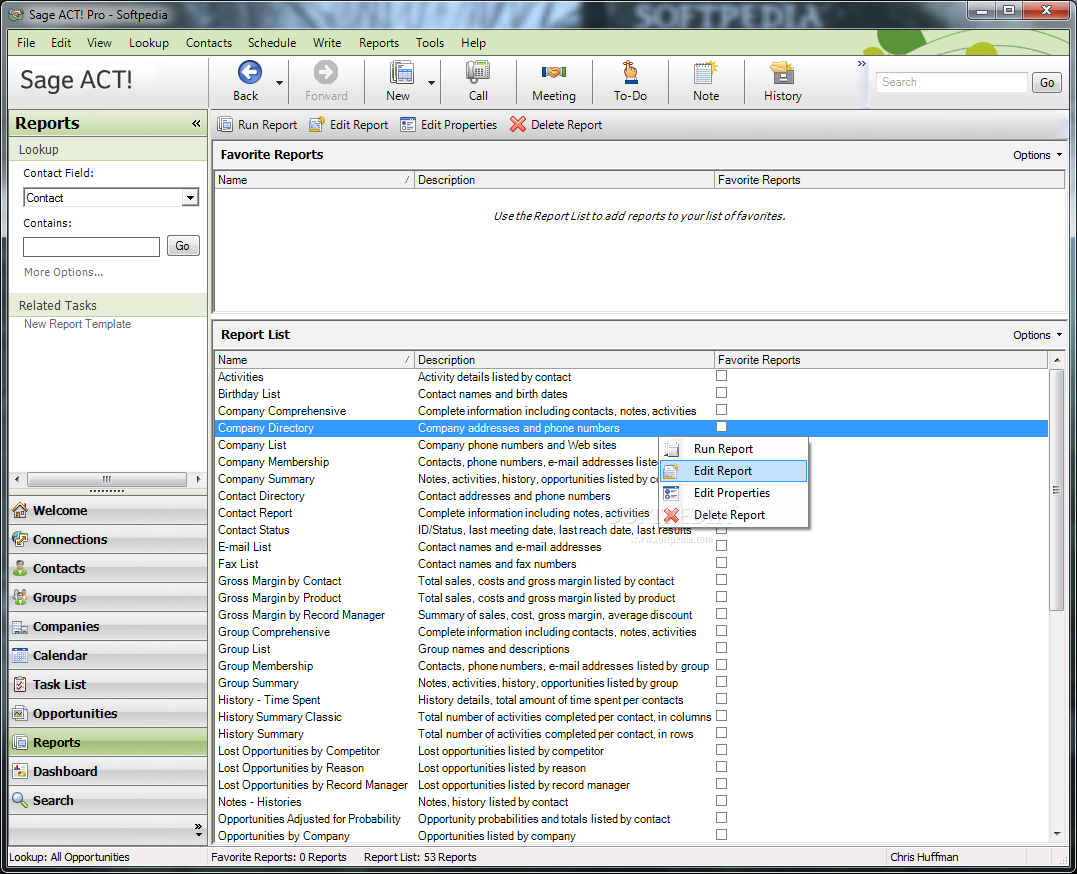This screenshot has height=874, width=1077.
Task: Choose Run Report icon in context menu
Action: click(672, 449)
